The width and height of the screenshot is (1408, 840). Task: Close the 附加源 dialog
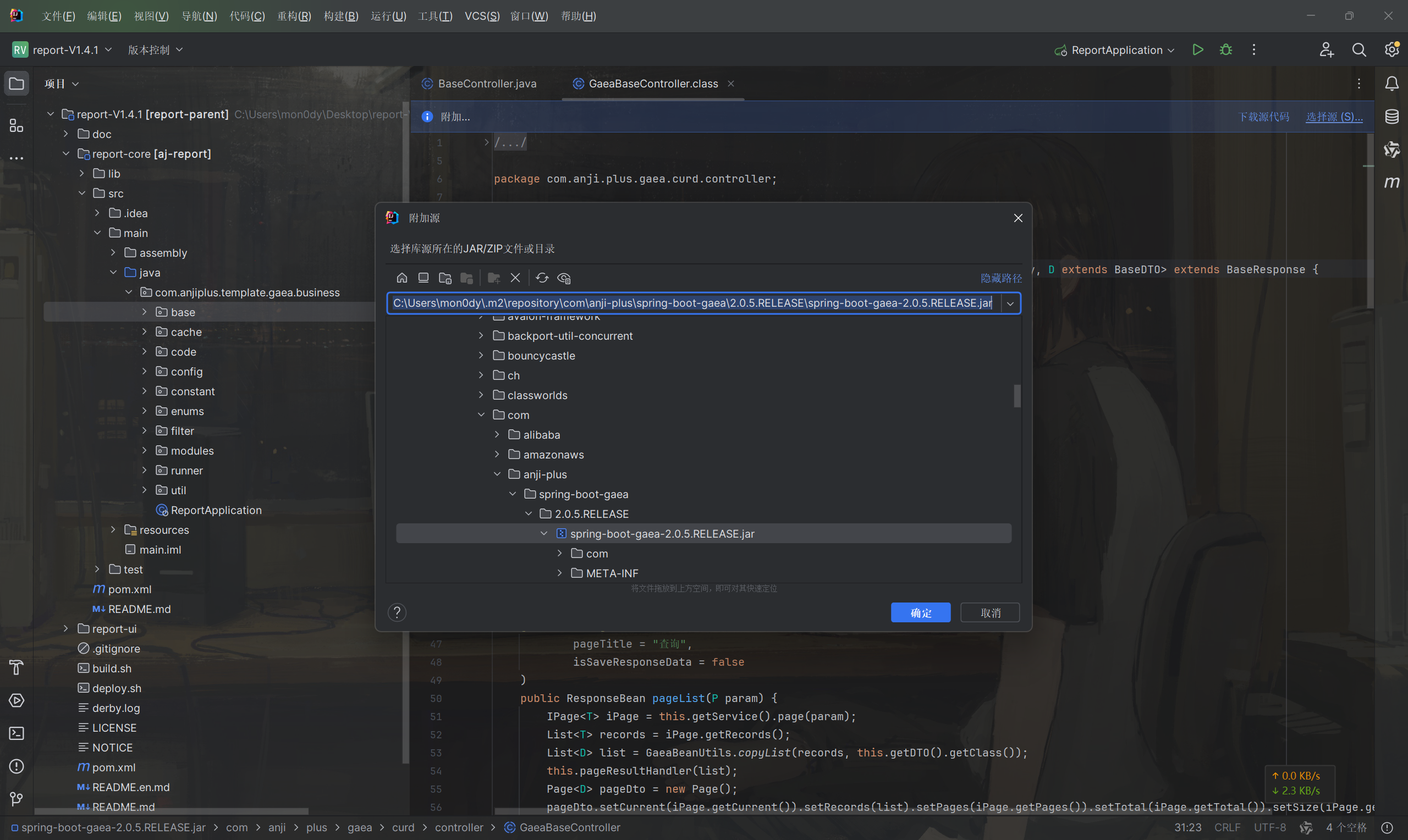click(1018, 218)
